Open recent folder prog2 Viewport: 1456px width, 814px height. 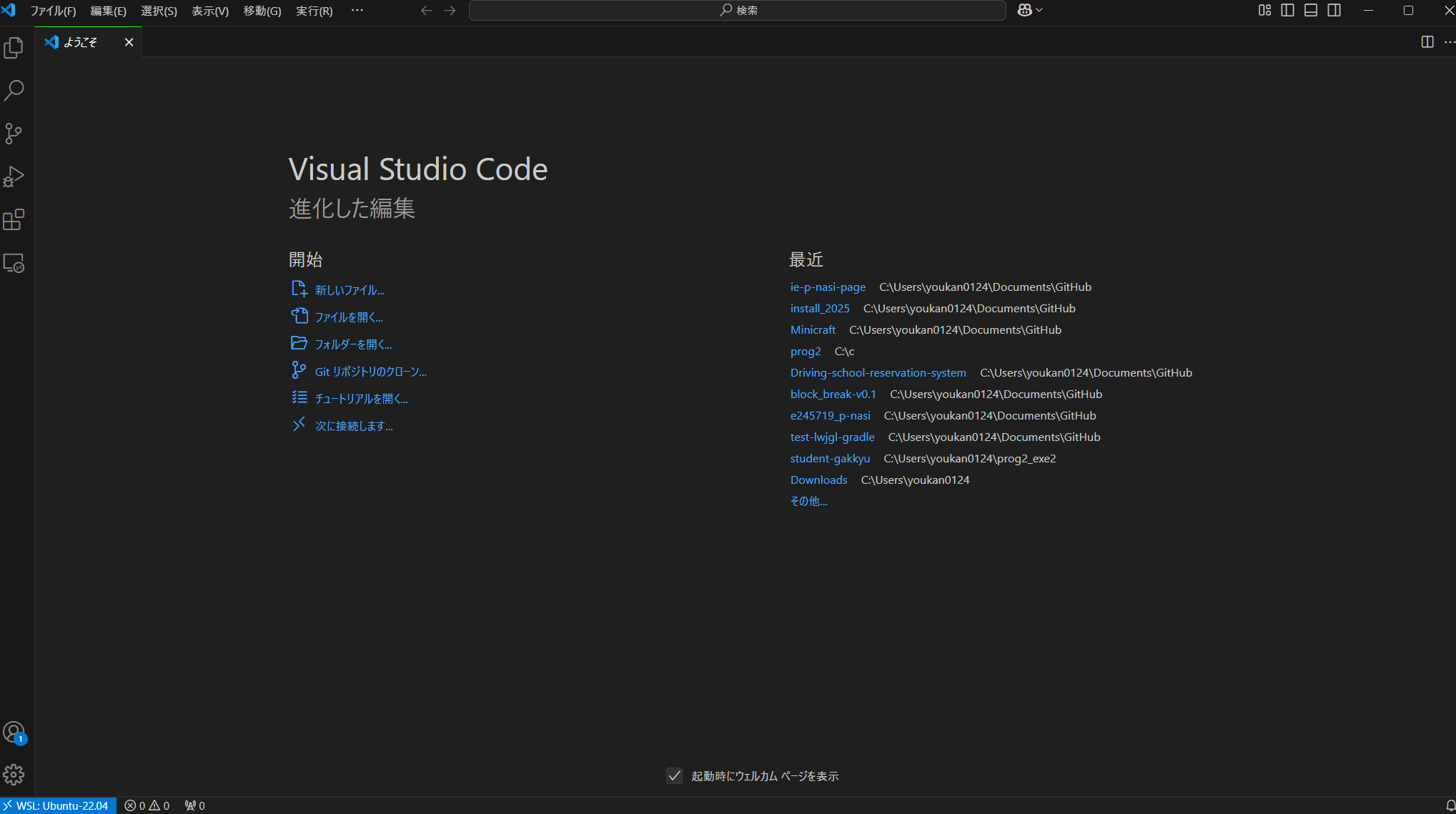(x=806, y=351)
